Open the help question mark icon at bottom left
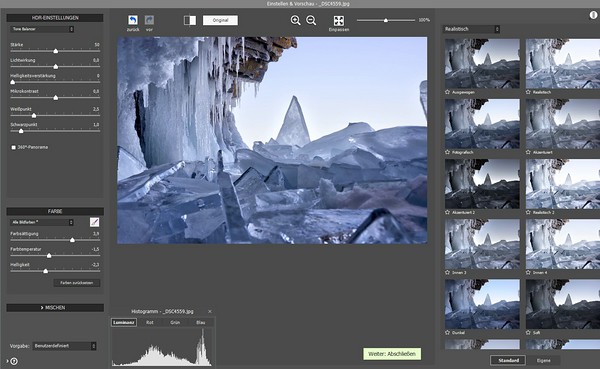600x369 pixels. click(14, 361)
